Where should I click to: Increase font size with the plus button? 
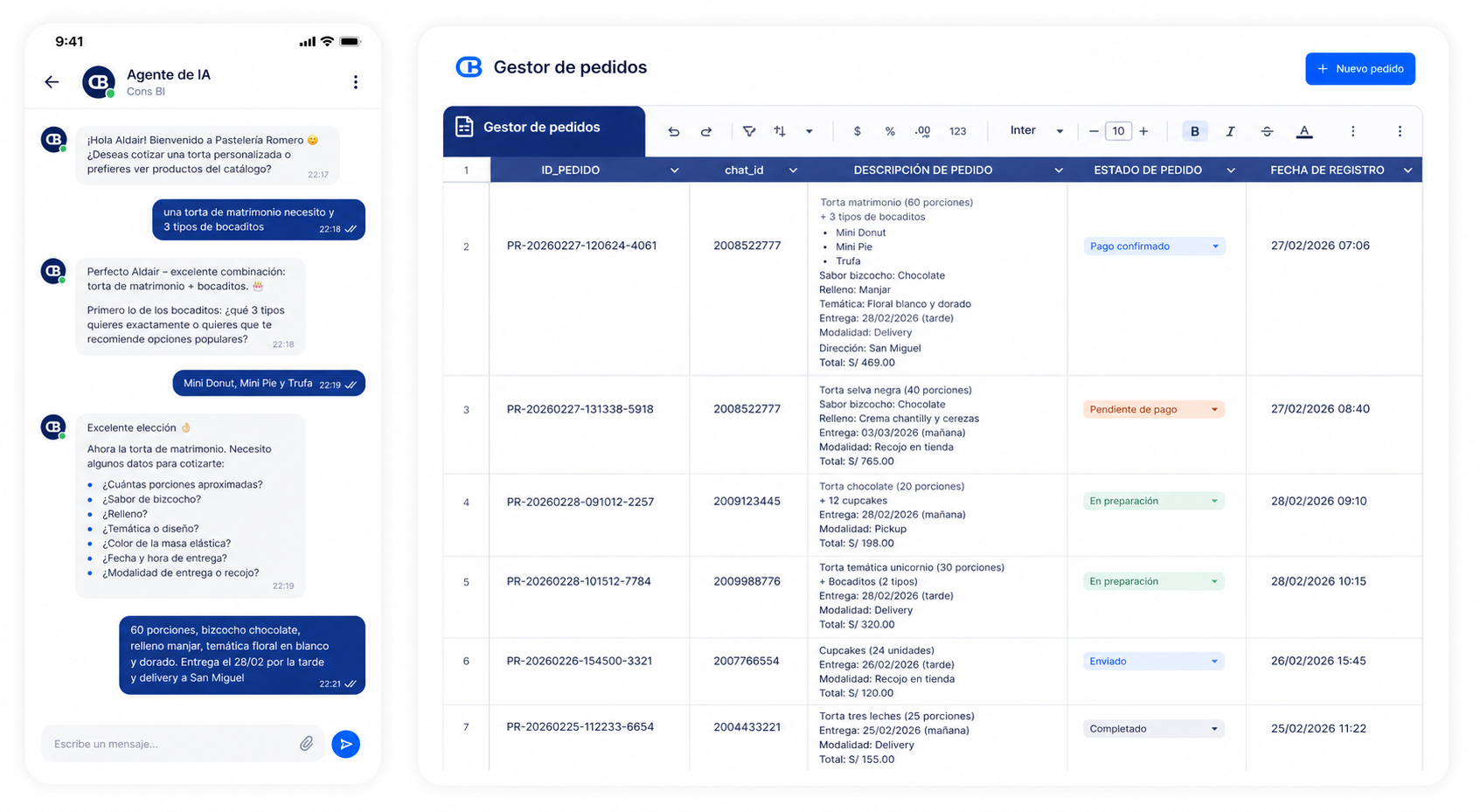tap(1143, 131)
